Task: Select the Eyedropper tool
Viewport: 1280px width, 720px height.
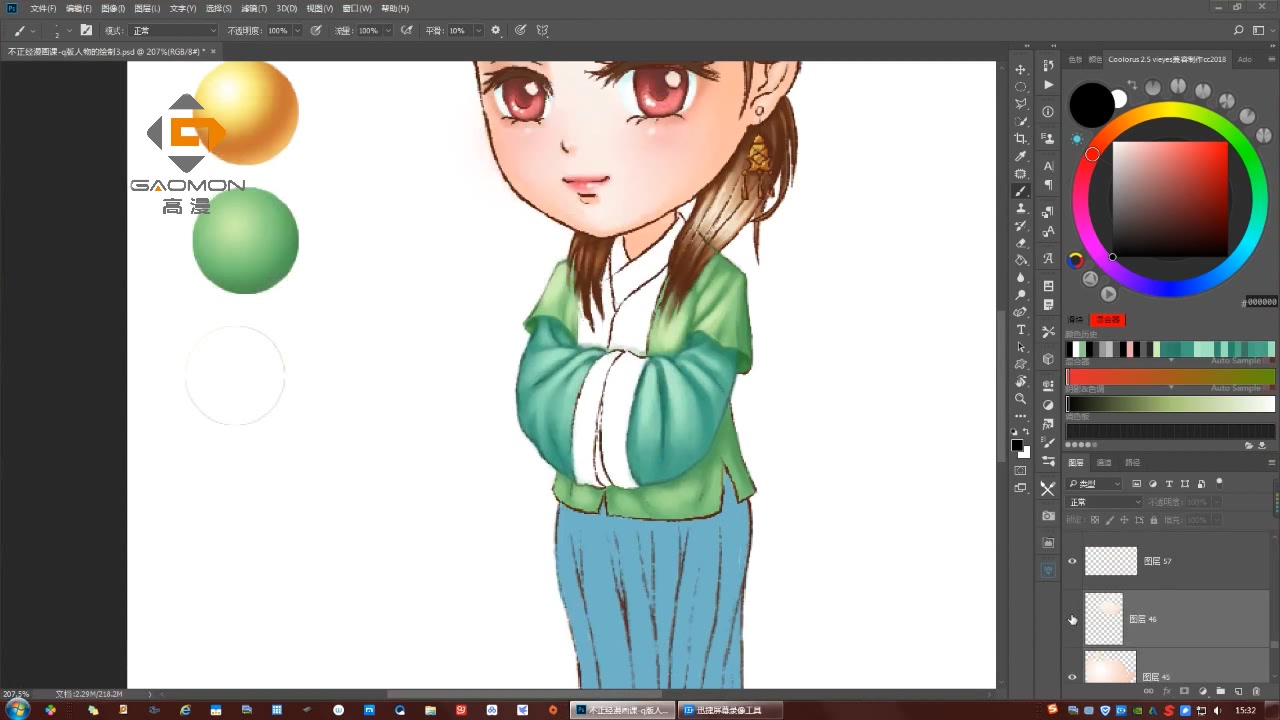Action: (x=1021, y=156)
